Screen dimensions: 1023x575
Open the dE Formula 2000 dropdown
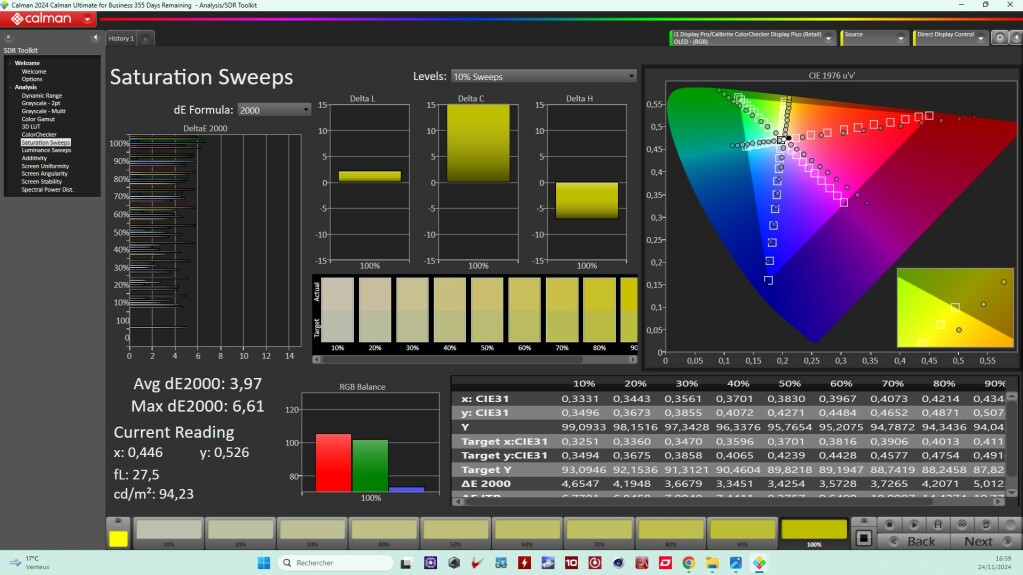pyautogui.click(x=274, y=110)
